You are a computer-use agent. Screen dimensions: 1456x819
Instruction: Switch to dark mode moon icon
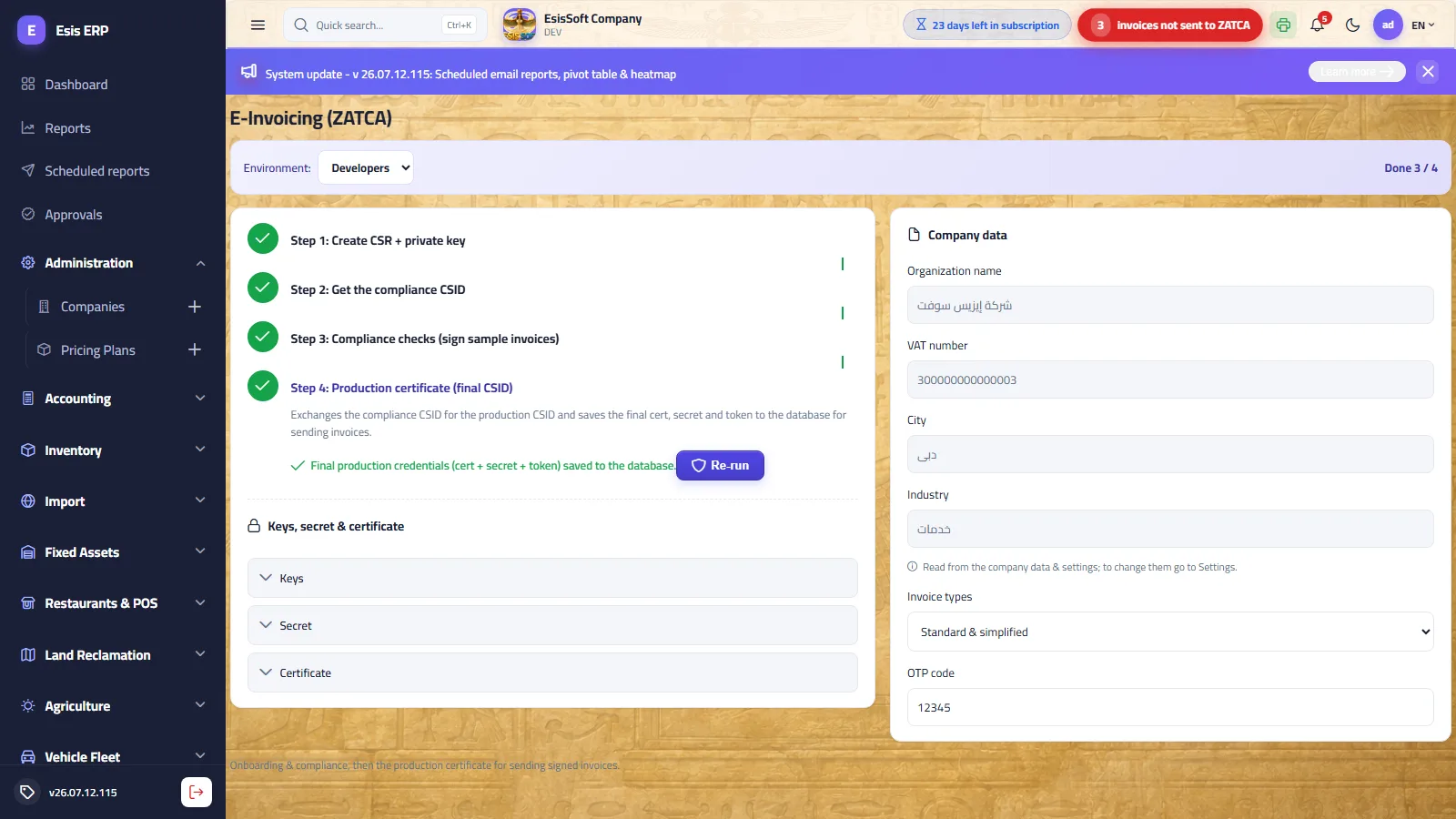coord(1353,25)
